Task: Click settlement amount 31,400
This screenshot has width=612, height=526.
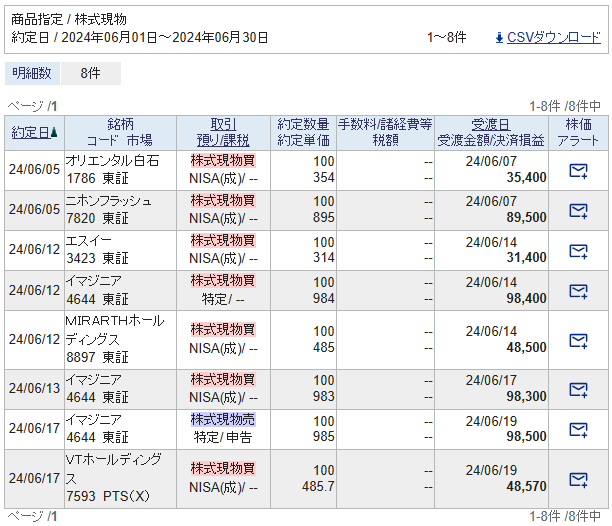Action: click(526, 258)
